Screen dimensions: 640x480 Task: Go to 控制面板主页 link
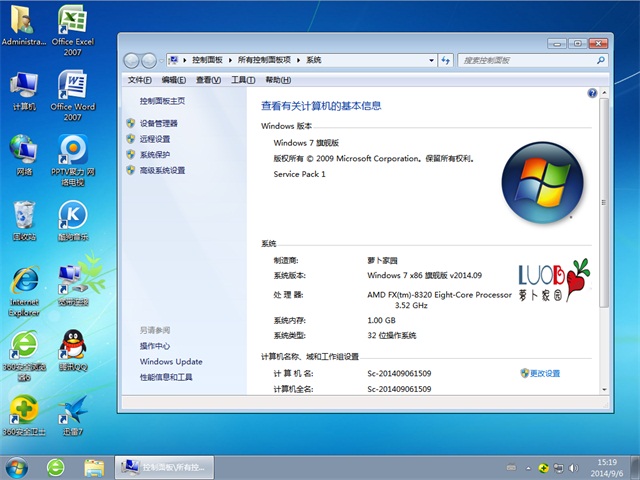[x=162, y=101]
